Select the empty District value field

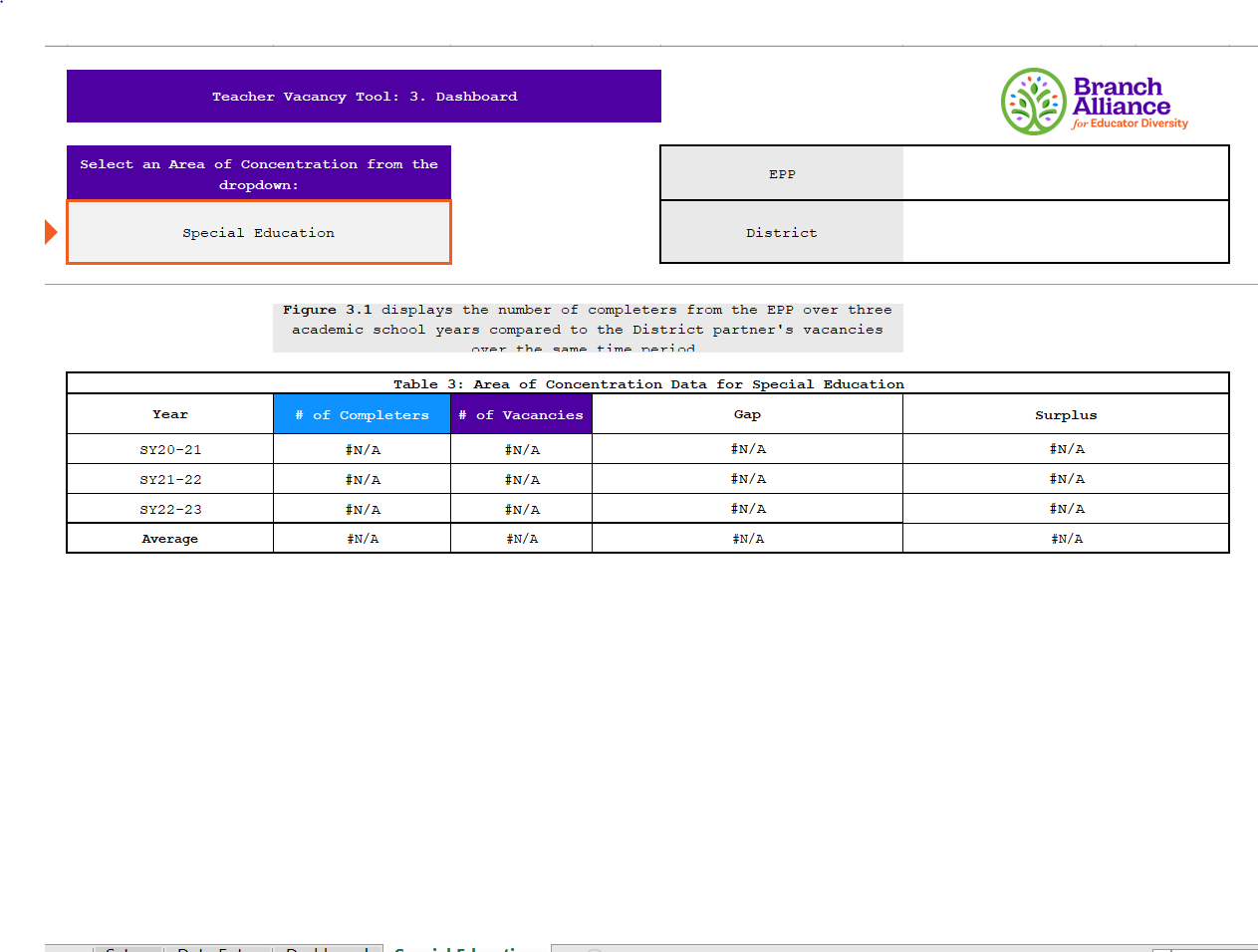[1066, 232]
